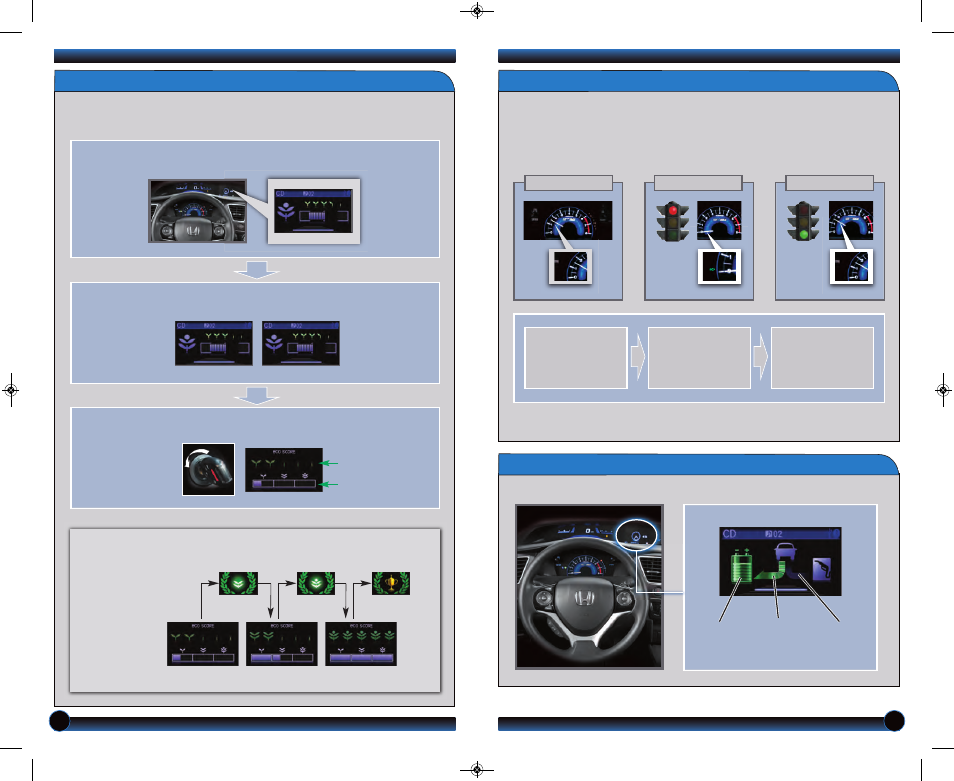Click the 'CD' label on energy flow display
The image size is (954, 781).
729,534
